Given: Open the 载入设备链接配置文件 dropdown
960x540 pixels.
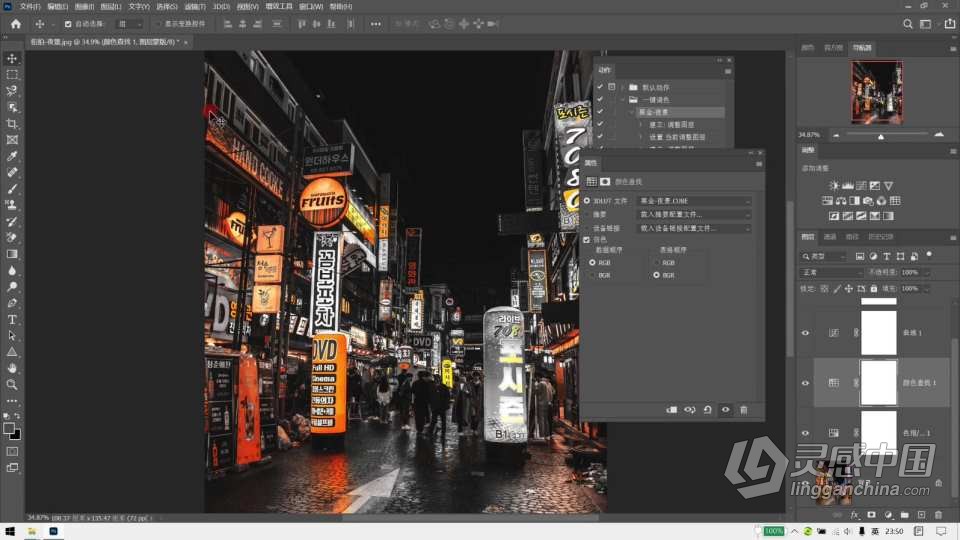Looking at the screenshot, I should [694, 228].
